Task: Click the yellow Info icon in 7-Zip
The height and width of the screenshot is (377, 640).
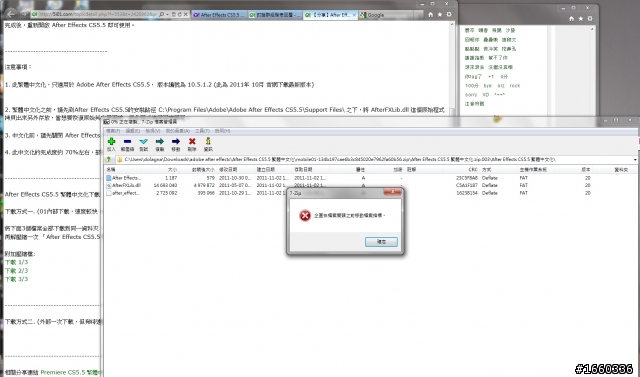Action: 208,141
